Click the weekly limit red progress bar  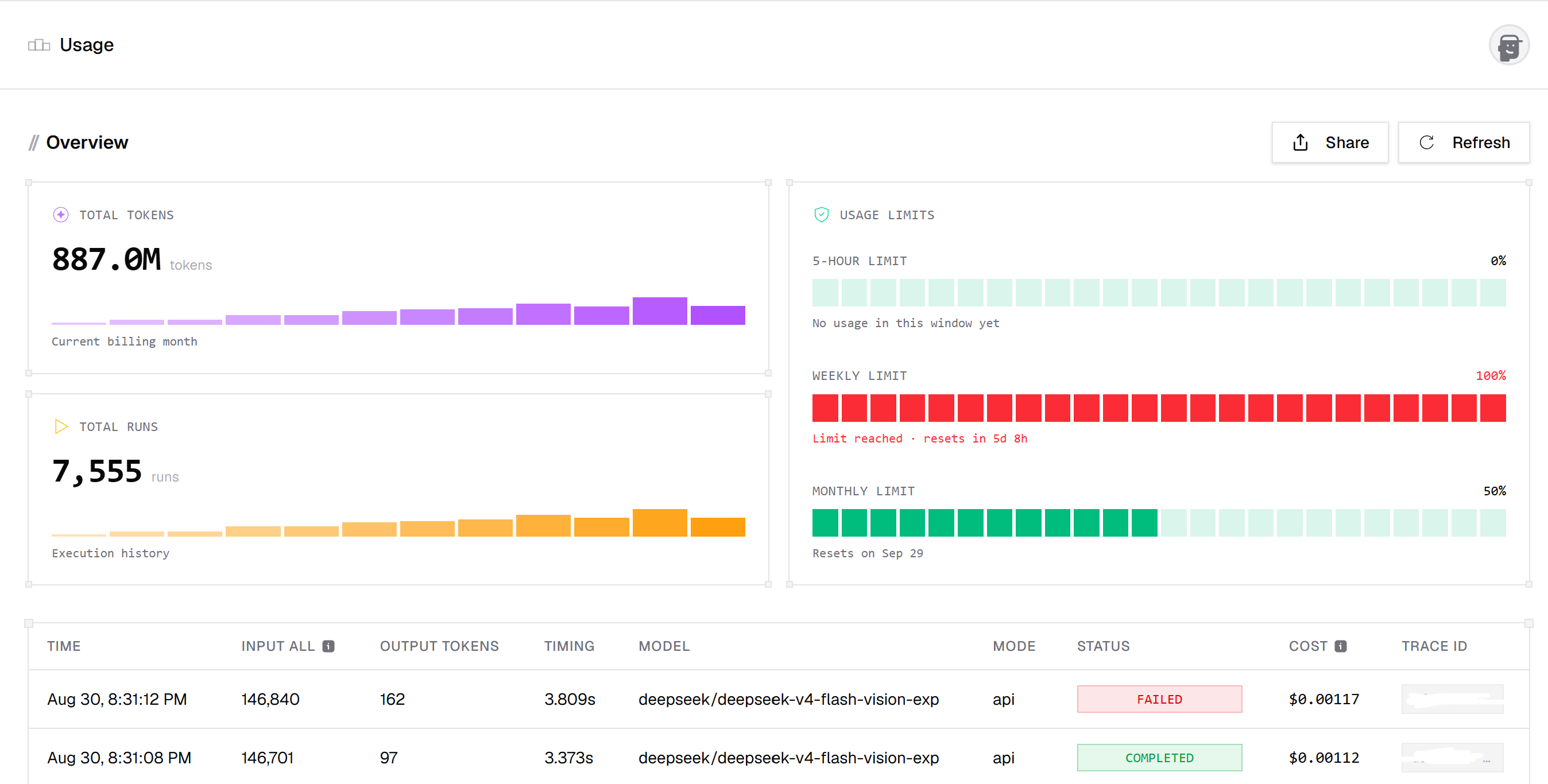point(1159,408)
